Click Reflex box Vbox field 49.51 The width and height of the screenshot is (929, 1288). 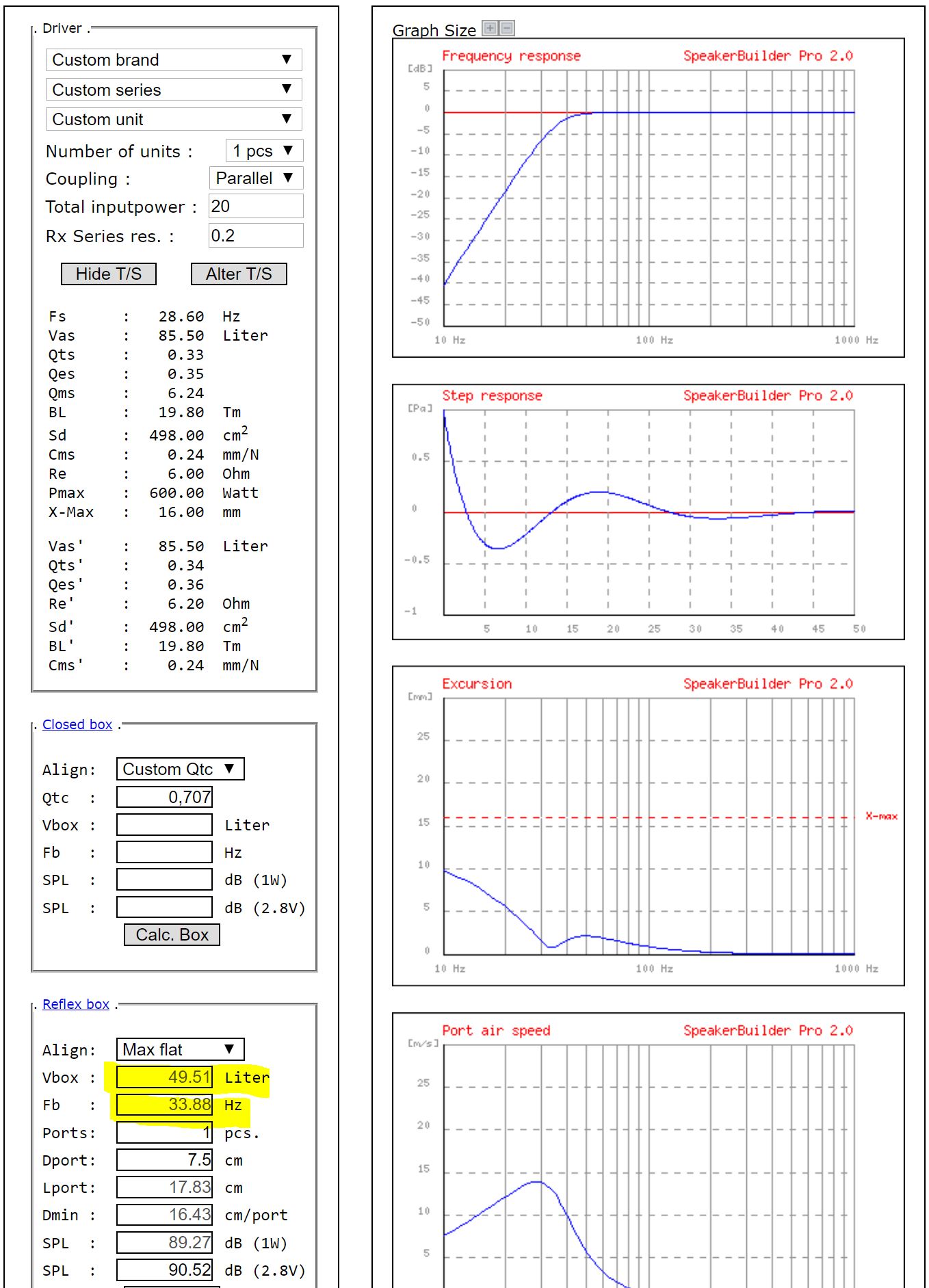[x=164, y=1077]
